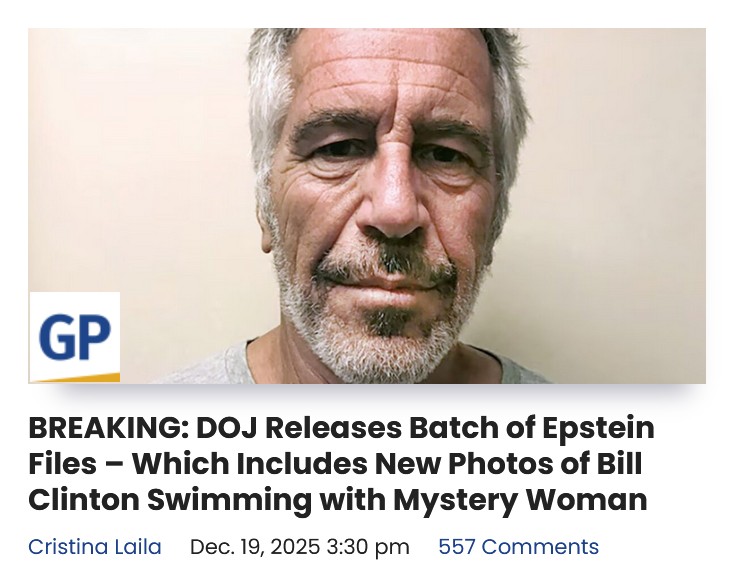The width and height of the screenshot is (732, 574).
Task: Visit author Cristina Laila's page
Action: pyautogui.click(x=95, y=546)
